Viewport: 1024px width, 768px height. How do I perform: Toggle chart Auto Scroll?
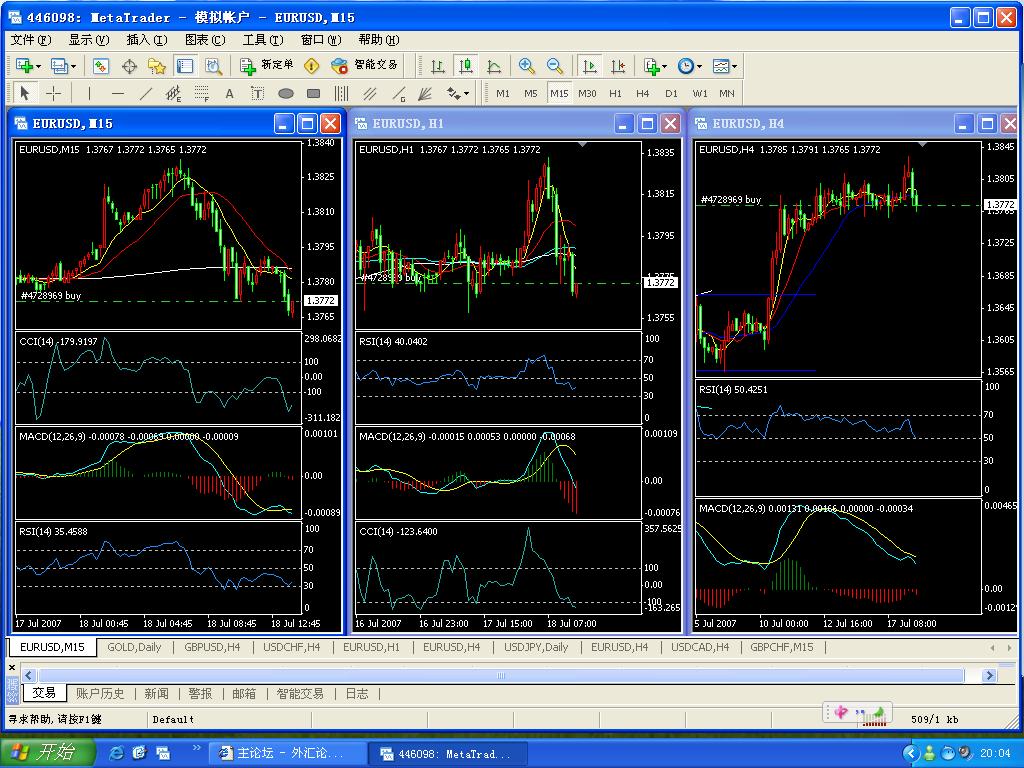tap(590, 66)
